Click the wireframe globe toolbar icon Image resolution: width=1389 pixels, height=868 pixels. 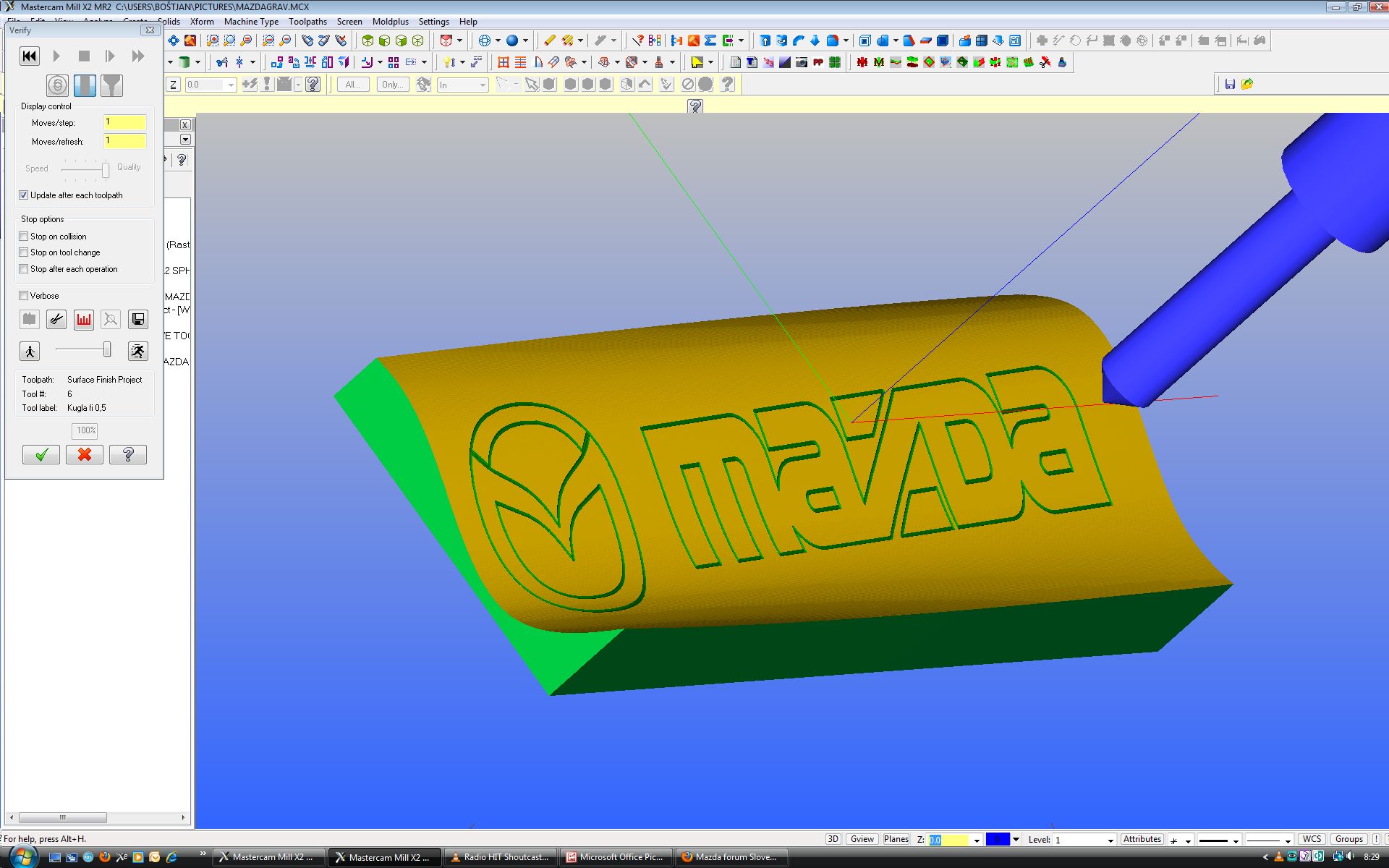(x=485, y=41)
